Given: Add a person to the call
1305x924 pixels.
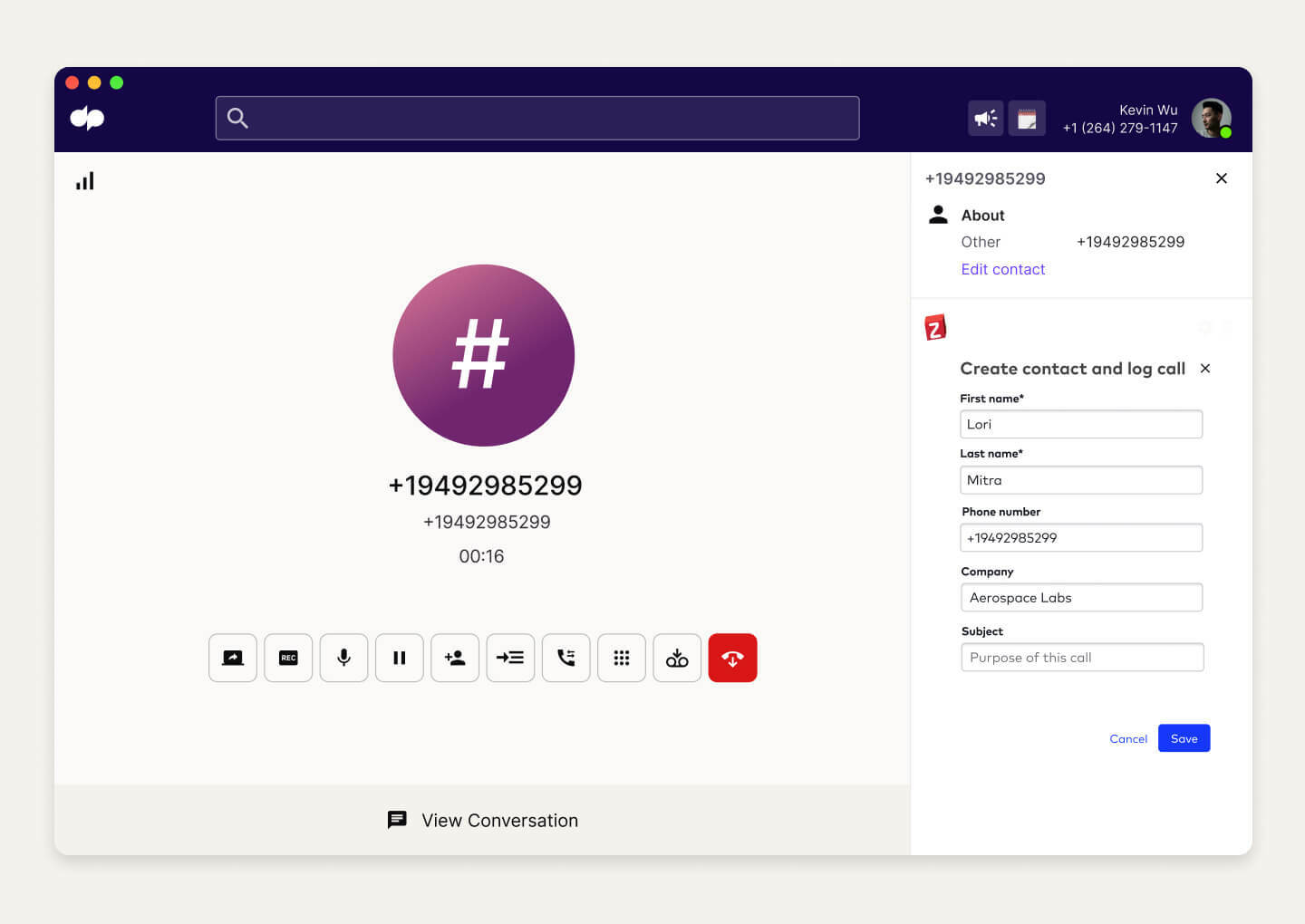Looking at the screenshot, I should point(455,658).
